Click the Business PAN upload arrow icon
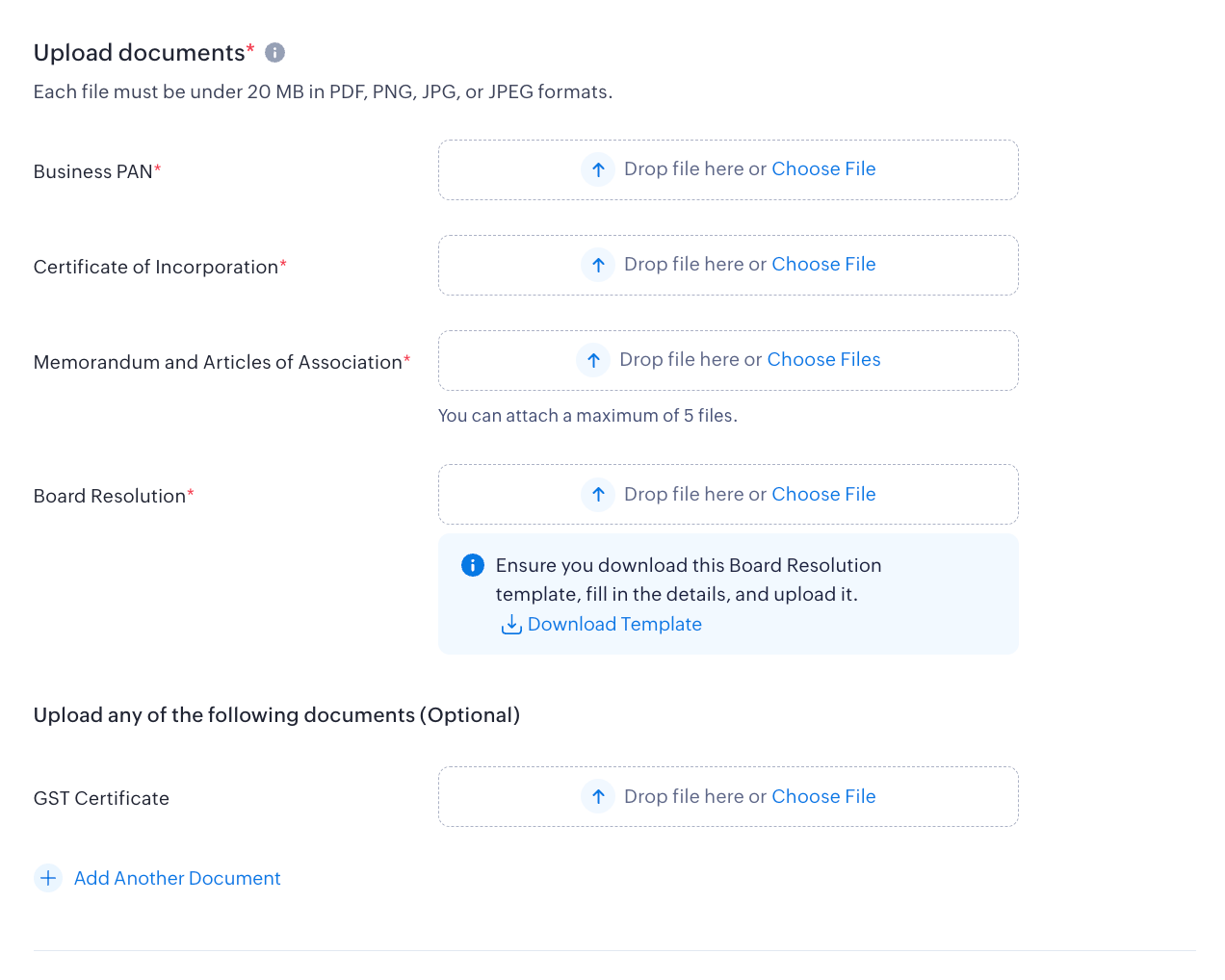The width and height of the screenshot is (1225, 980). tap(598, 169)
